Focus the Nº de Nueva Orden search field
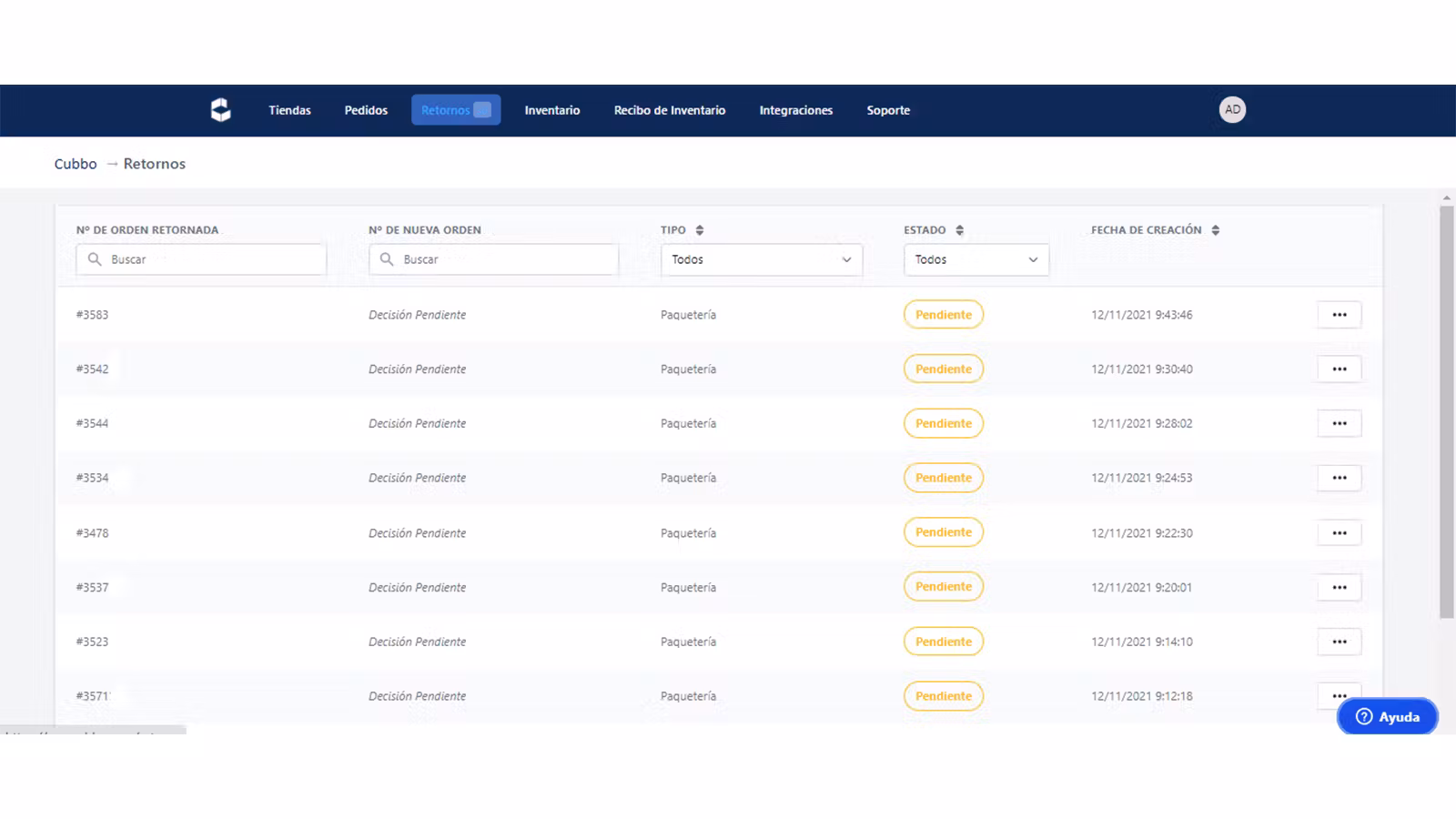The image size is (1456, 819). click(x=493, y=259)
